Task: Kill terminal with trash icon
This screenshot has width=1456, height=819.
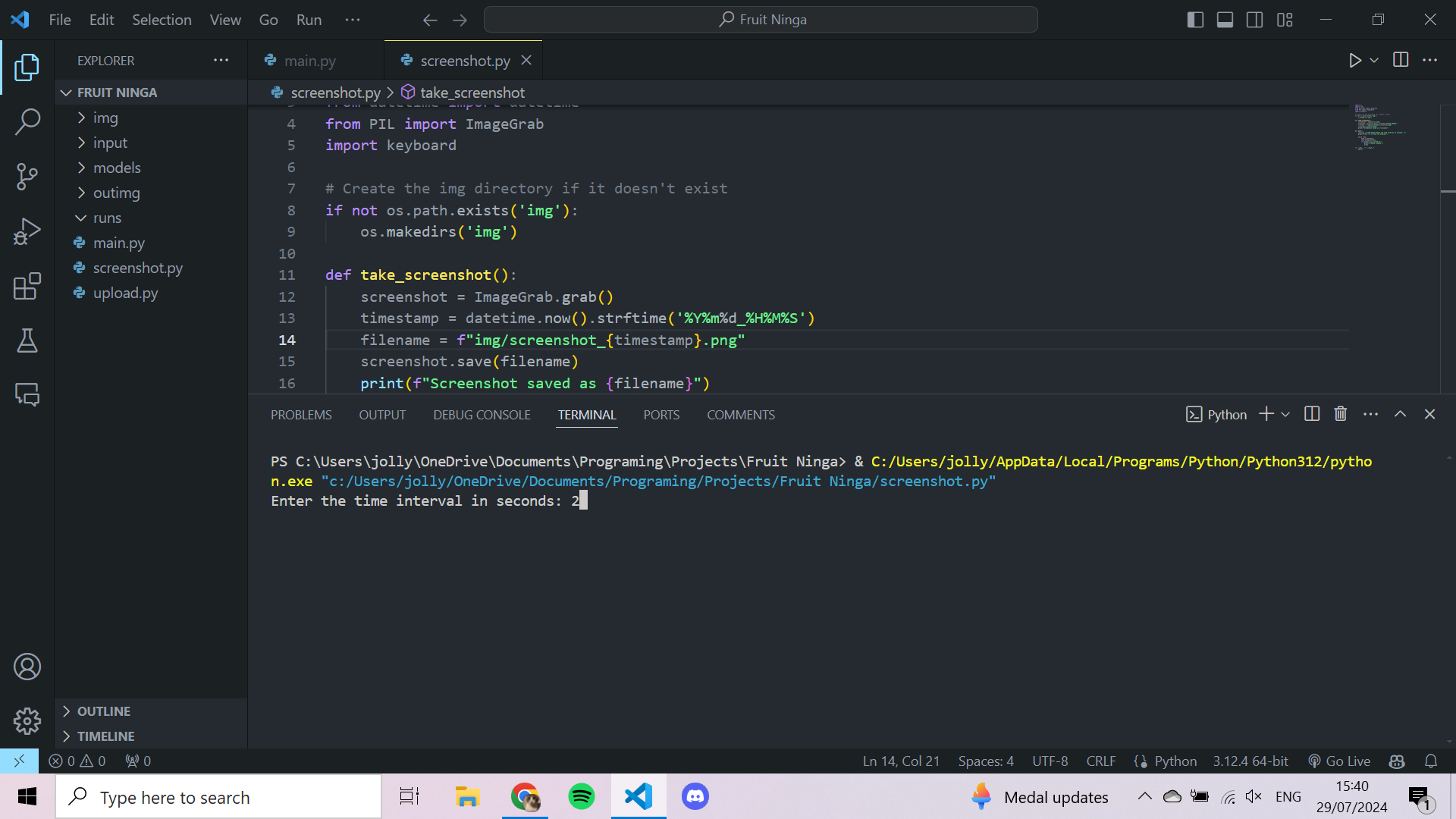Action: (1341, 414)
